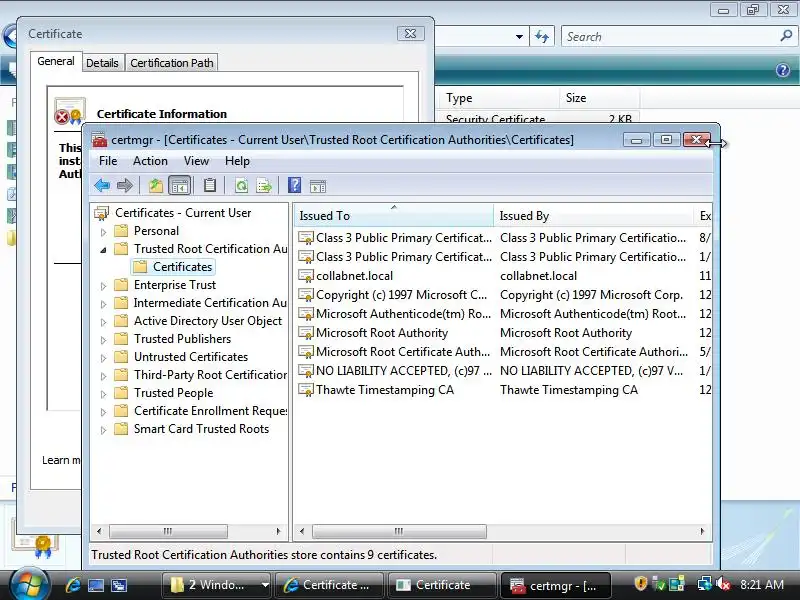800x600 pixels.
Task: Click the Paste clipboard toolbar icon
Action: (x=210, y=185)
